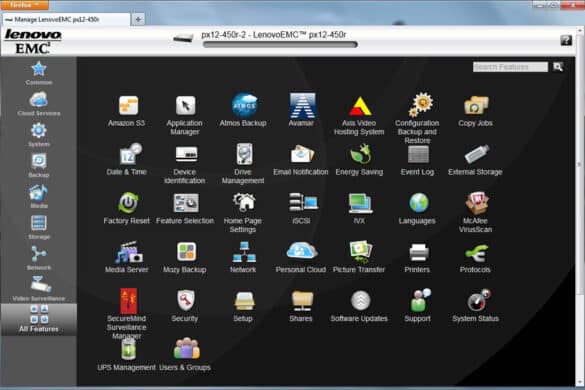Open Copy Jobs
Image resolution: width=585 pixels, height=390 pixels.
pyautogui.click(x=475, y=111)
